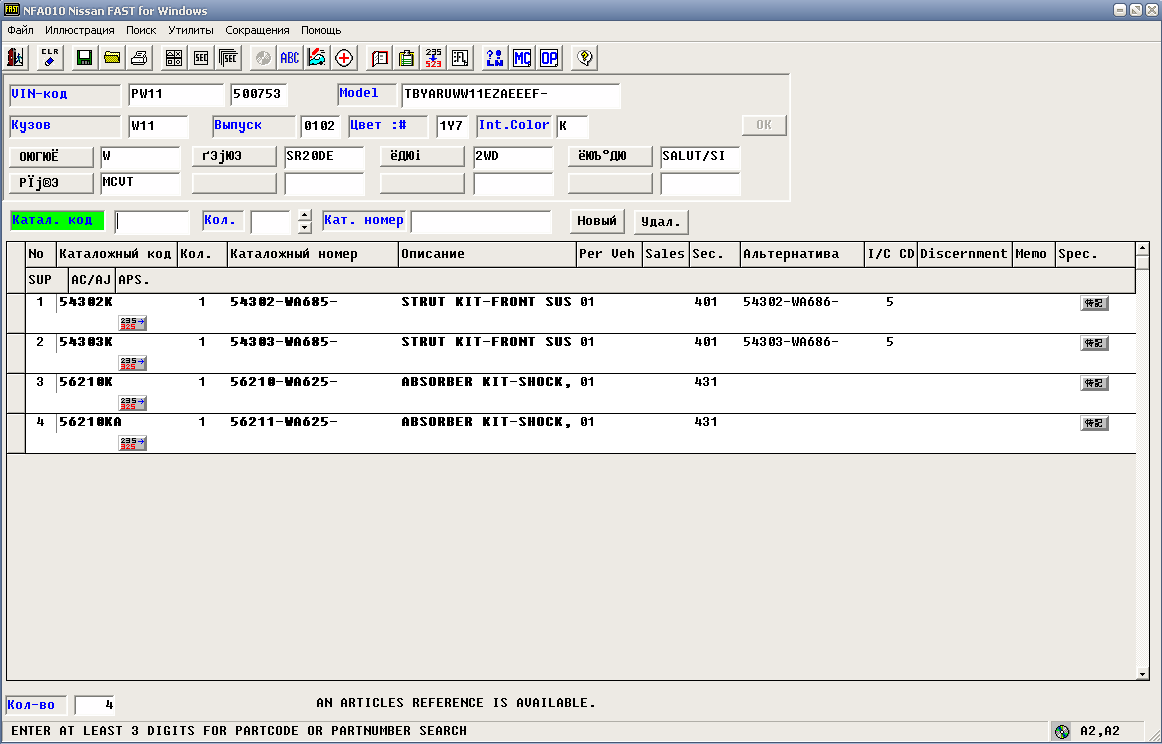Click replacement icon under row 56210K
Viewport: 1162px width, 744px height.
click(133, 402)
